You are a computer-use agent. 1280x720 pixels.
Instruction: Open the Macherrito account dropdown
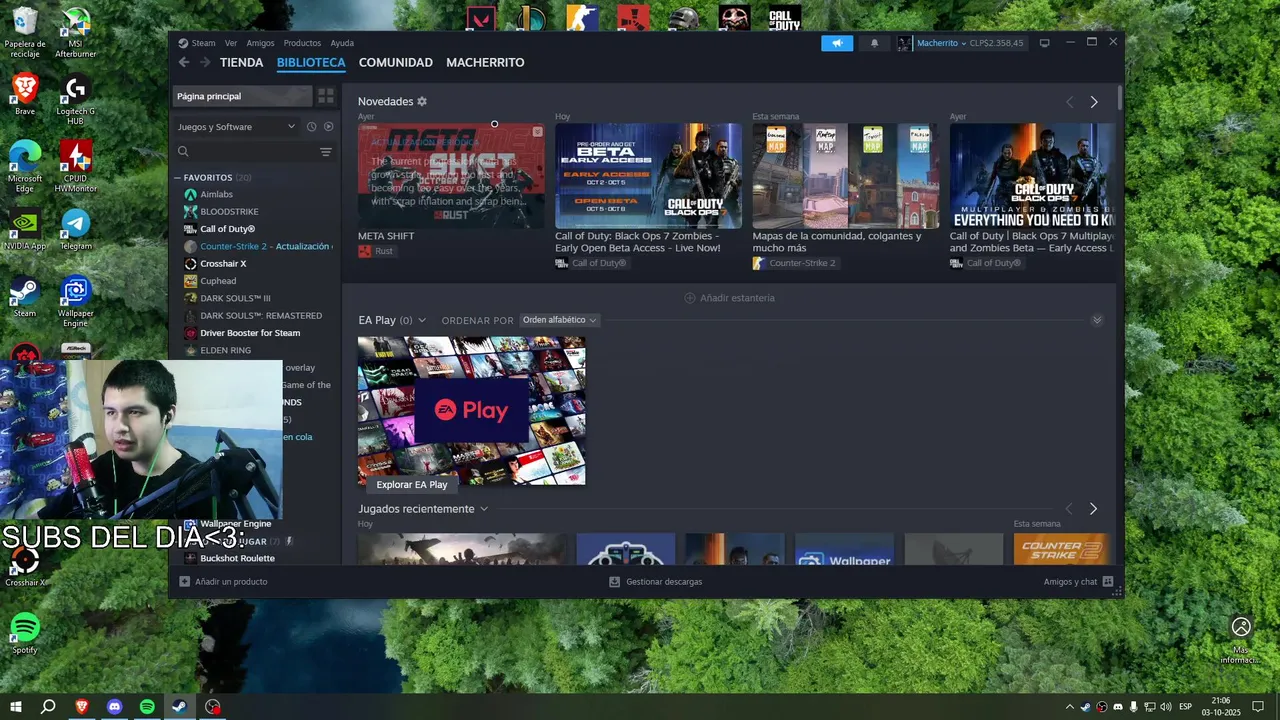(941, 43)
